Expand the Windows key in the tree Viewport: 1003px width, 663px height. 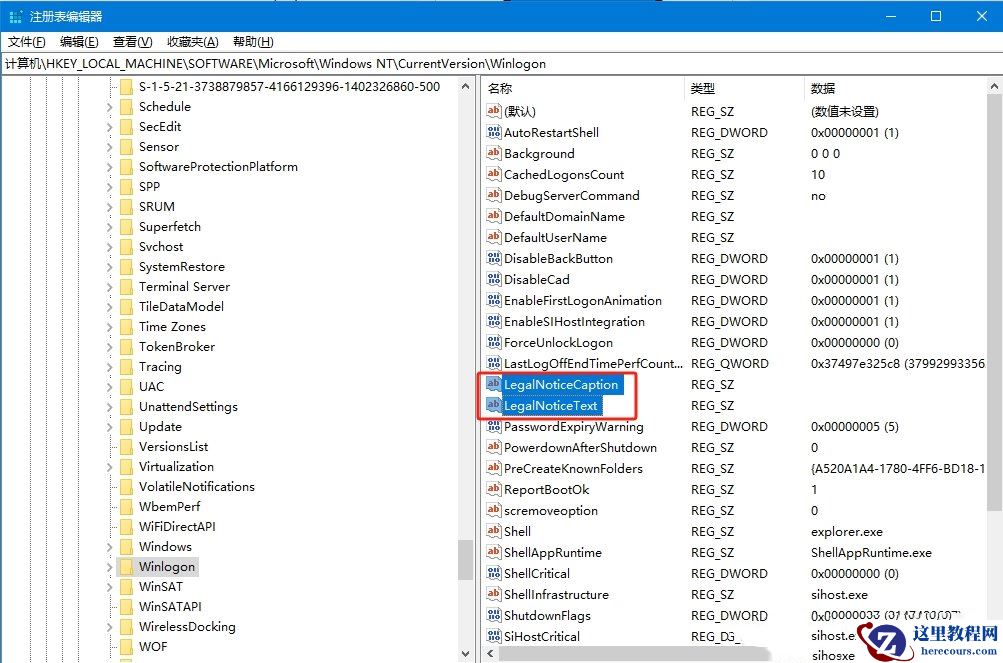110,546
